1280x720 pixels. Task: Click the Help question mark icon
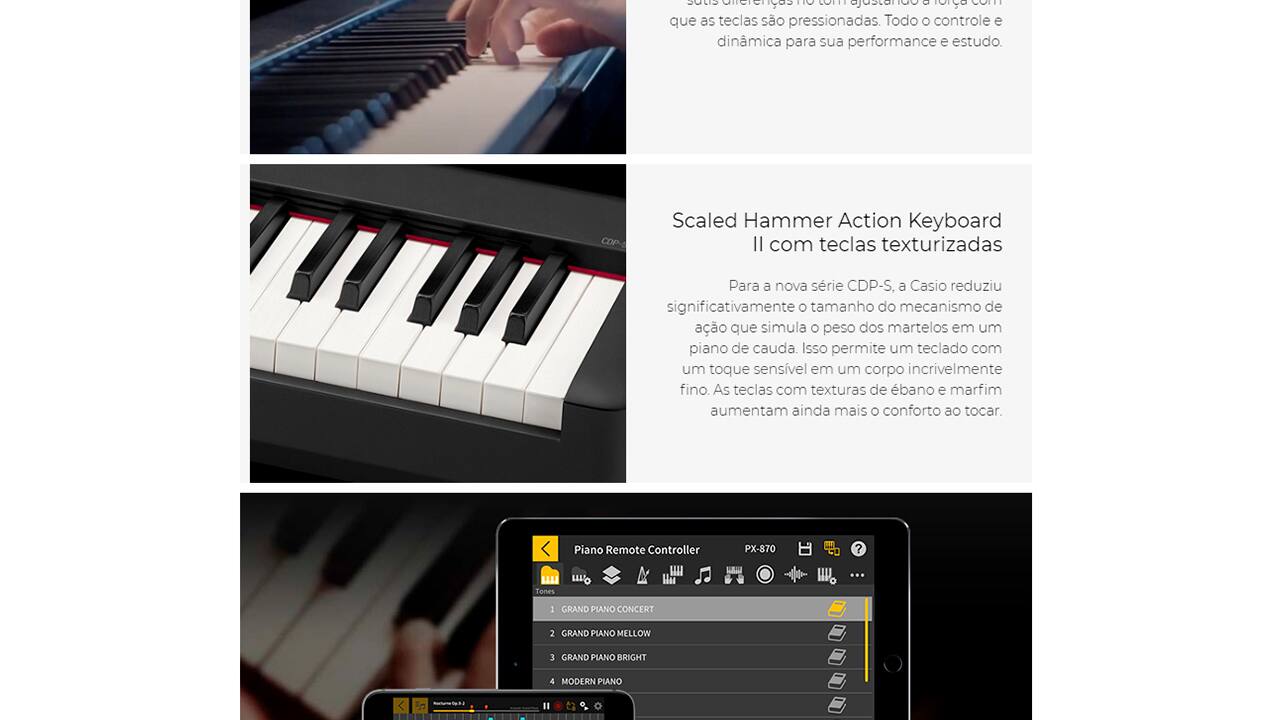(x=858, y=549)
